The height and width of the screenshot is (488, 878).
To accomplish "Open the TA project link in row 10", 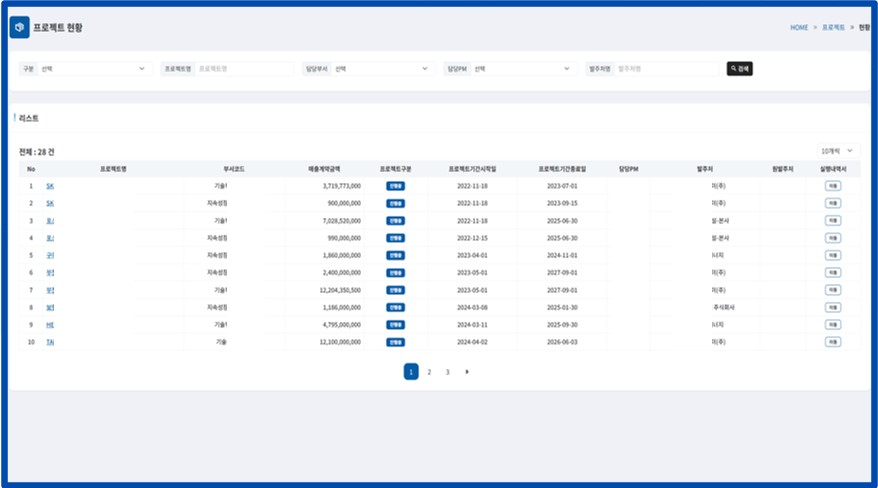I will [x=50, y=341].
